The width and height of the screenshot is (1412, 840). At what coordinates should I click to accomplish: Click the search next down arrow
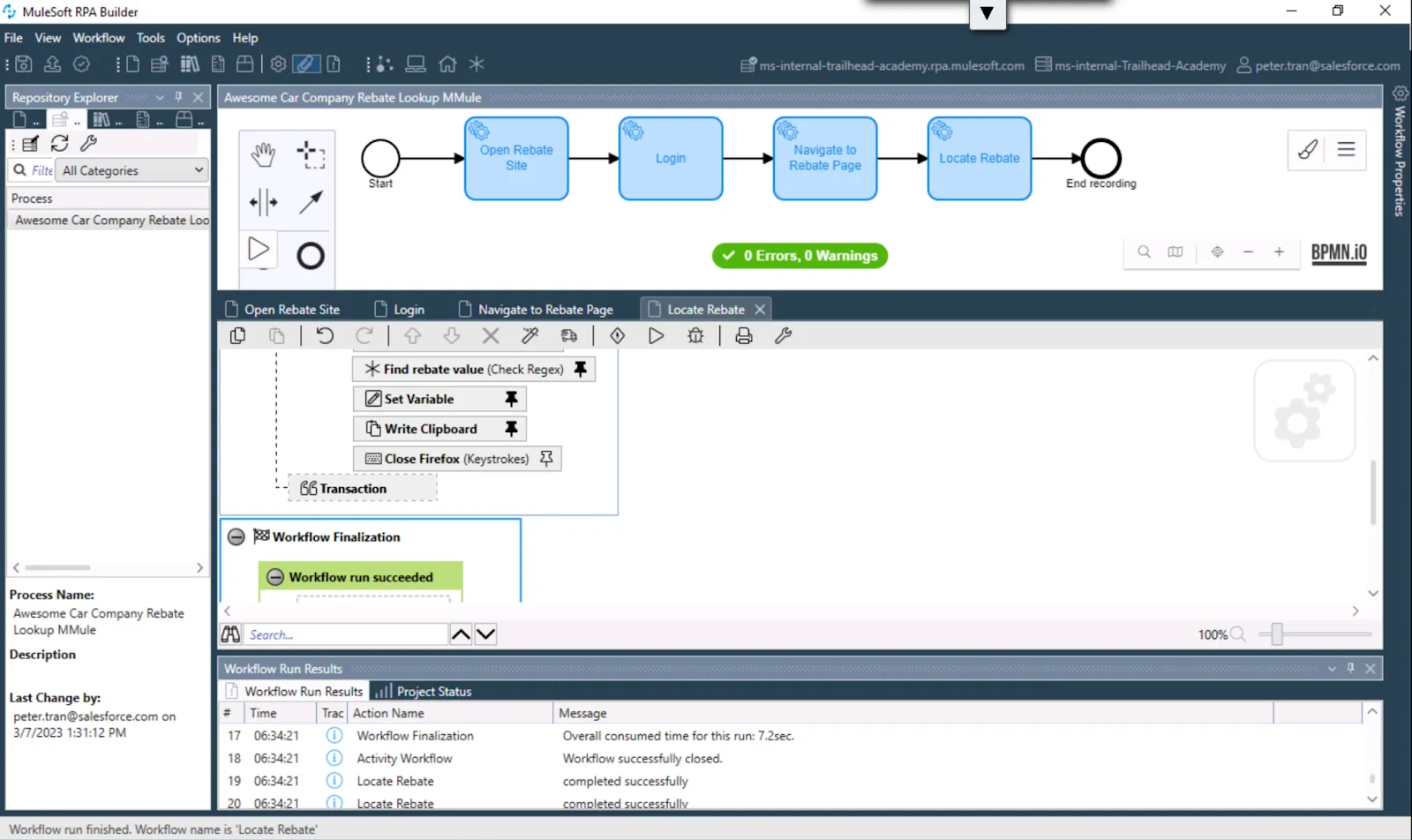(x=486, y=634)
